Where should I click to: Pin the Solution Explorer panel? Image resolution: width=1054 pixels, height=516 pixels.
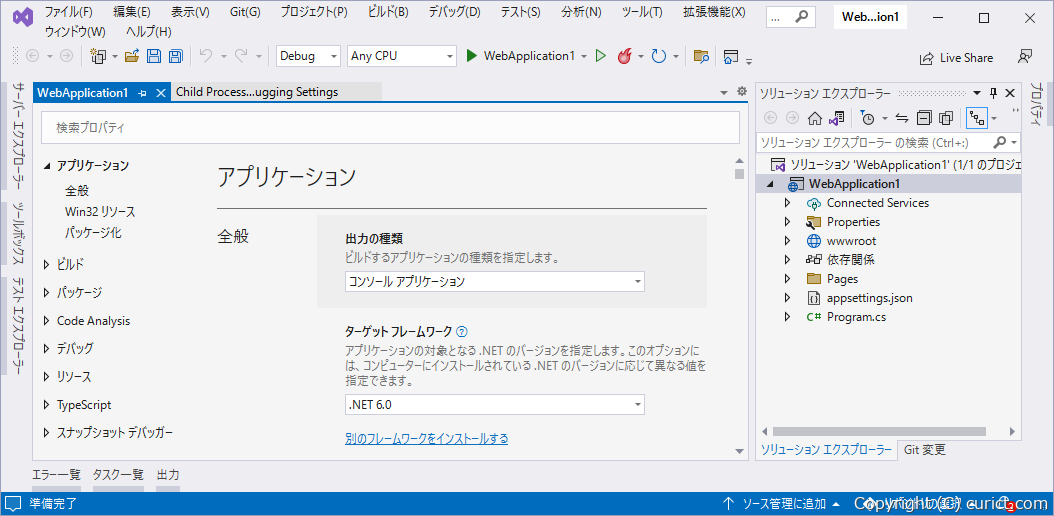tap(994, 93)
